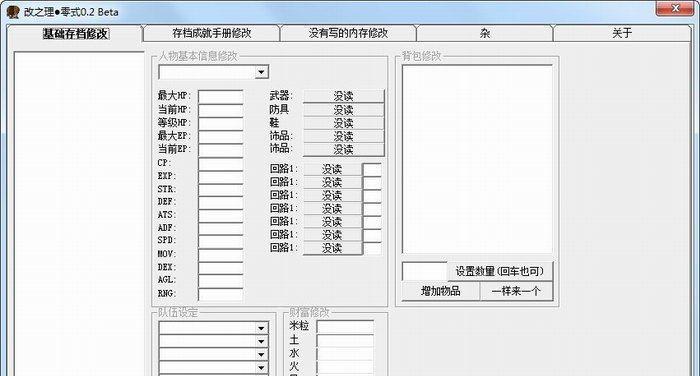Choose the 鞋 没读 button

343,123
